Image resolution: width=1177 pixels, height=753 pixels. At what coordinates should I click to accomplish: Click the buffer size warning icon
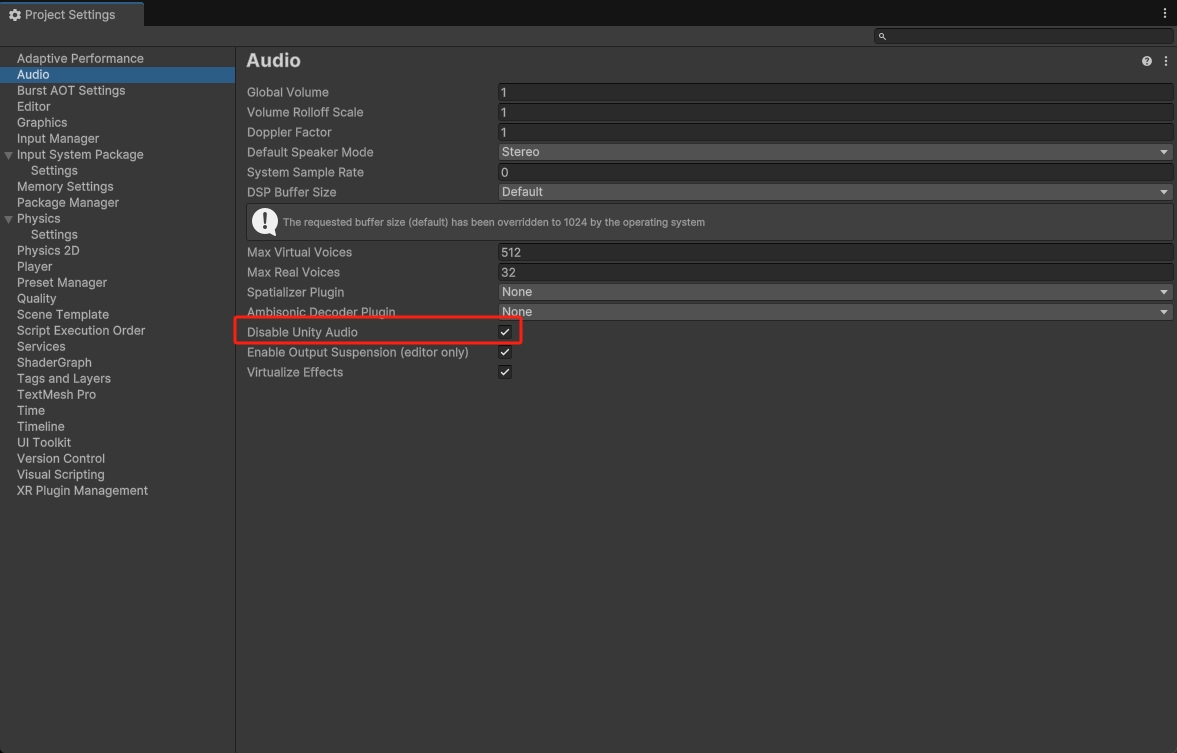264,222
